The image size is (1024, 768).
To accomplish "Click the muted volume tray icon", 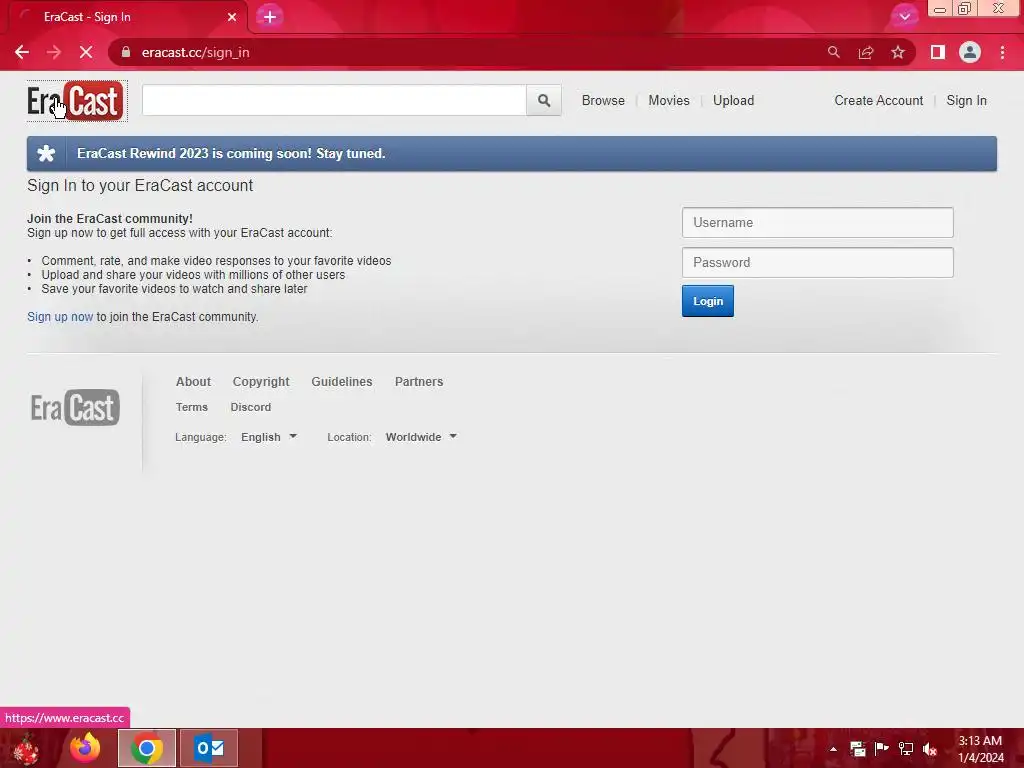I will 930,749.
